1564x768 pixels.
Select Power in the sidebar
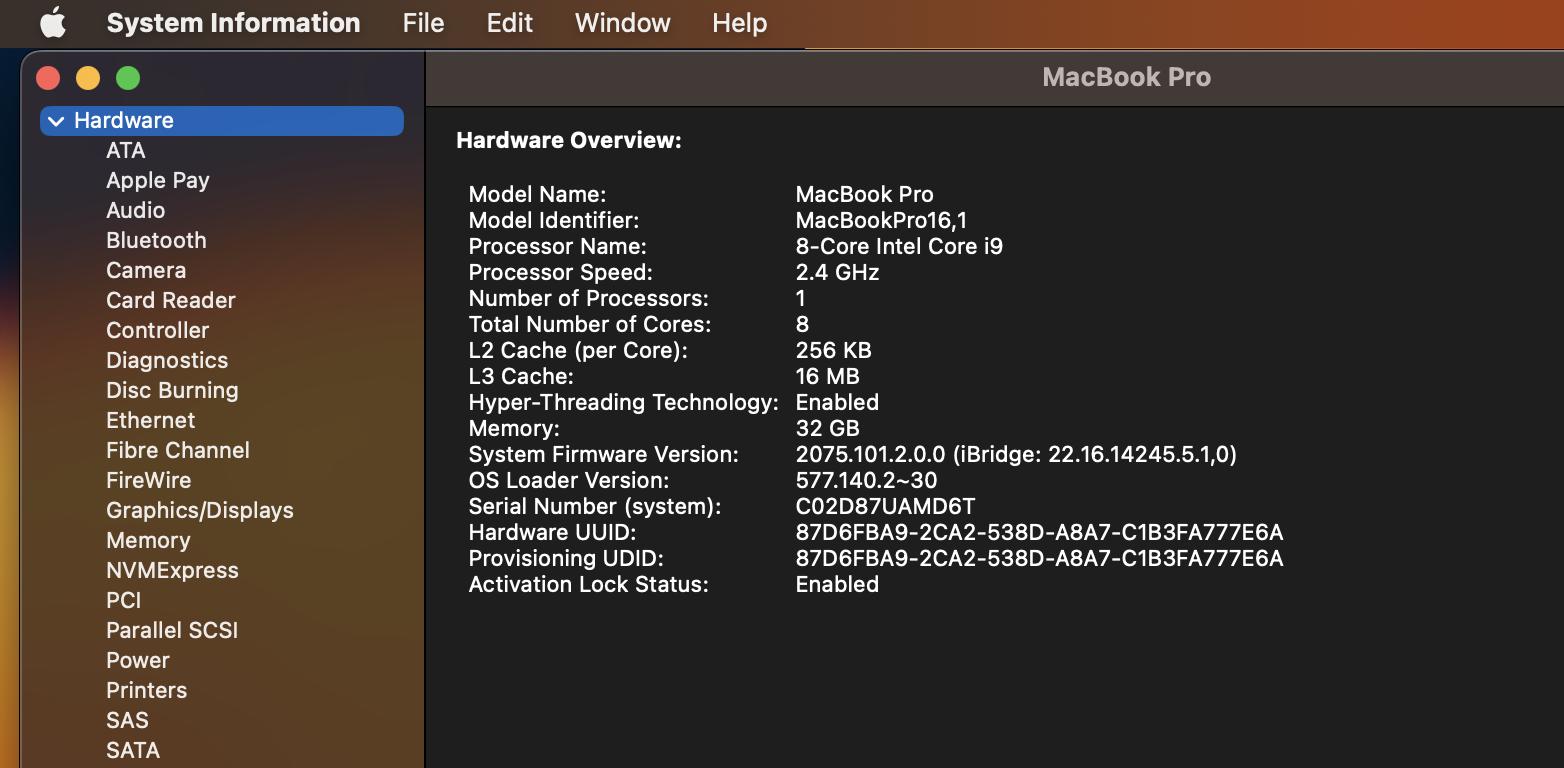(138, 660)
